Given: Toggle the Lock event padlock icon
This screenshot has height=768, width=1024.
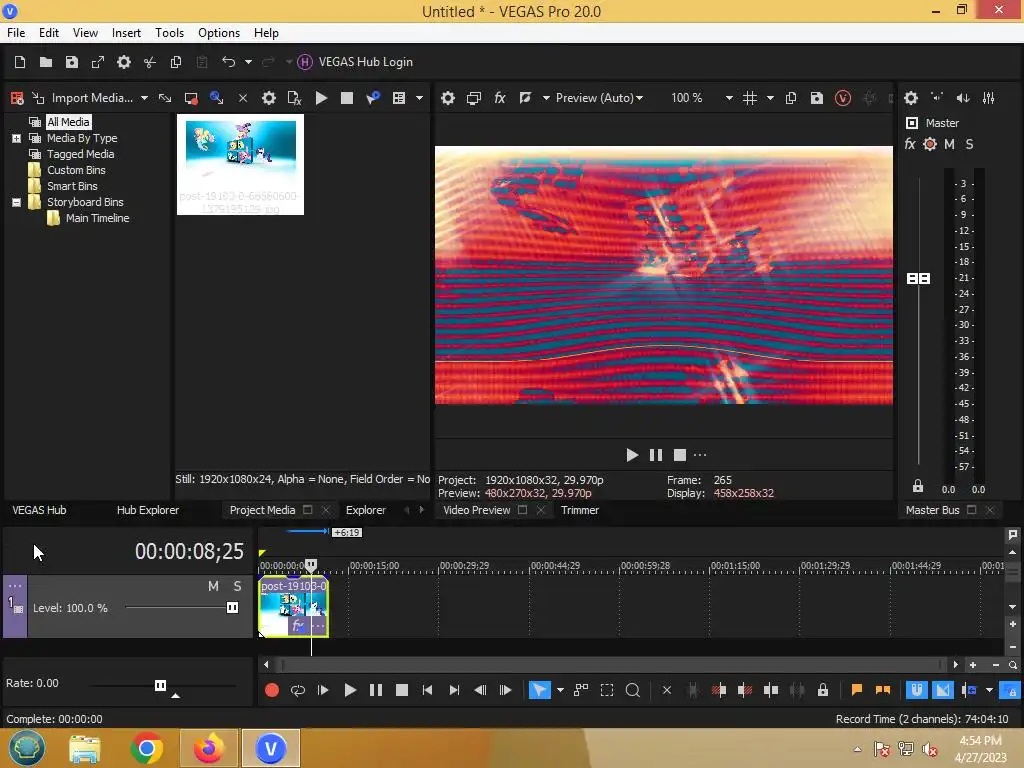Looking at the screenshot, I should point(823,690).
